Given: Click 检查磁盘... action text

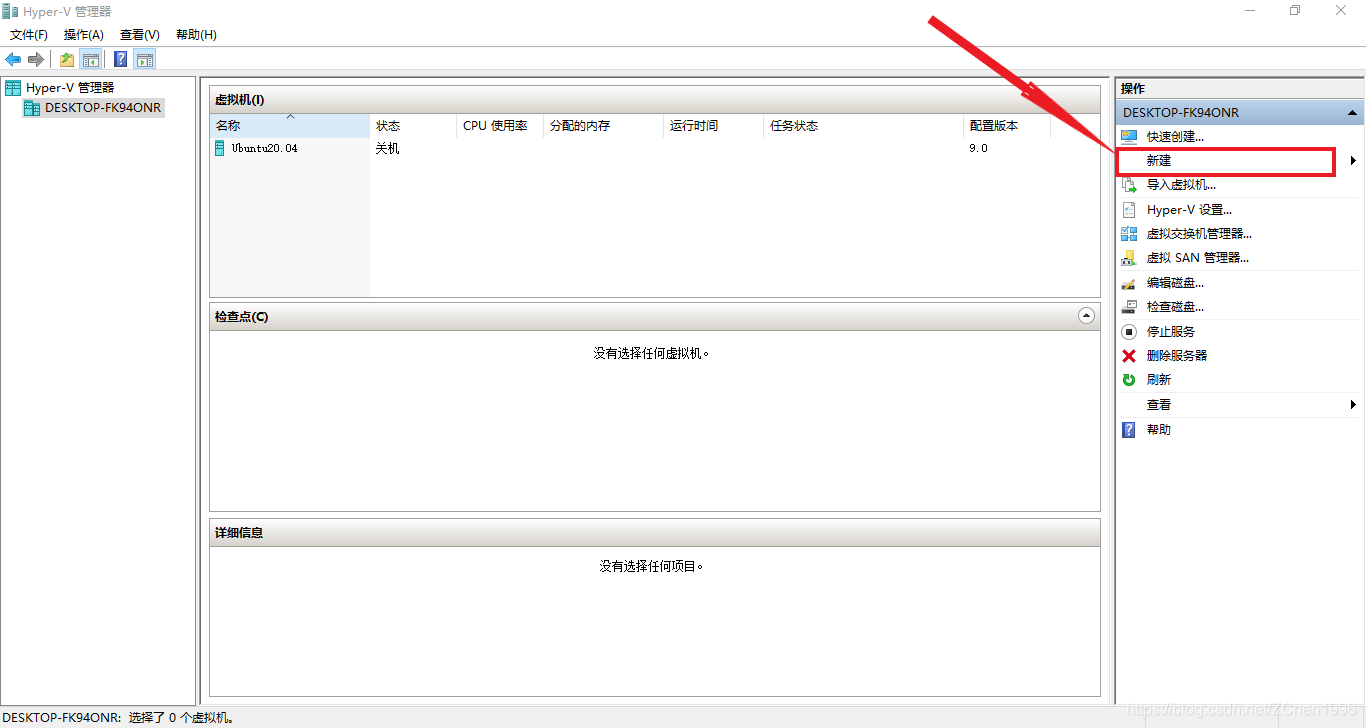Looking at the screenshot, I should [1175, 307].
